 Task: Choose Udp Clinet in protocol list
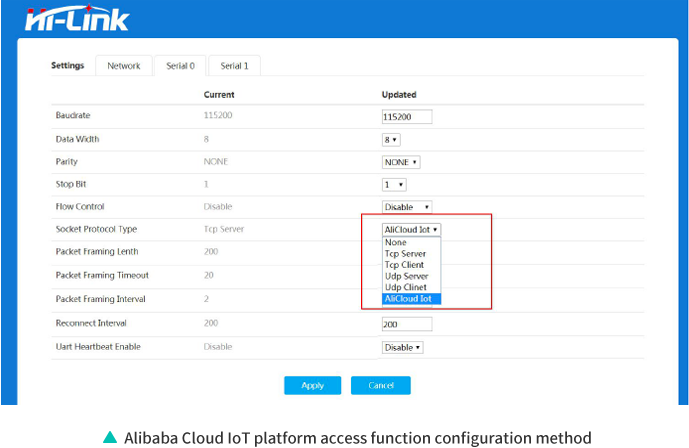click(411, 287)
